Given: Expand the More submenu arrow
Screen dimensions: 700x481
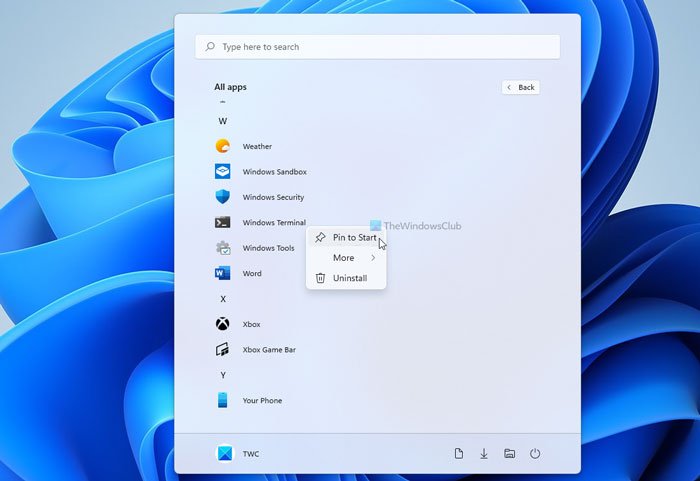Looking at the screenshot, I should [x=373, y=258].
